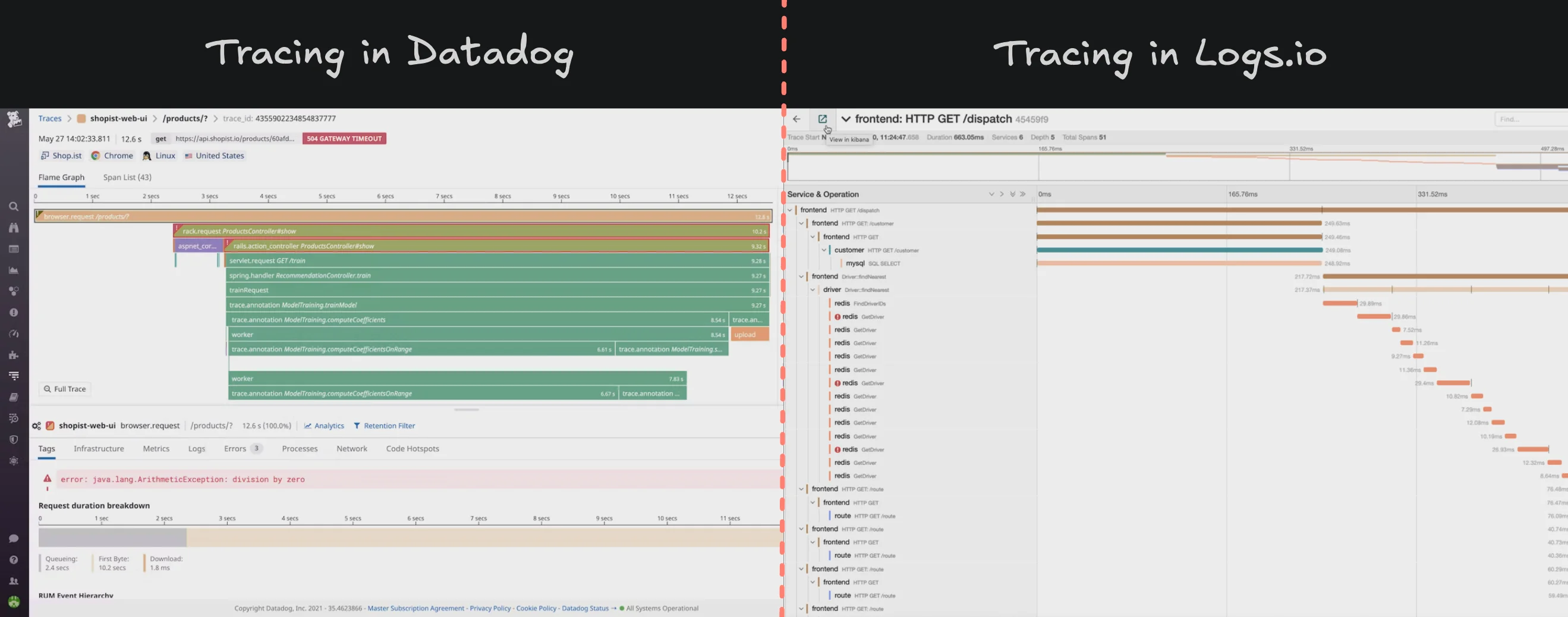Collapse the driver Driver::findNearest span

coord(812,289)
